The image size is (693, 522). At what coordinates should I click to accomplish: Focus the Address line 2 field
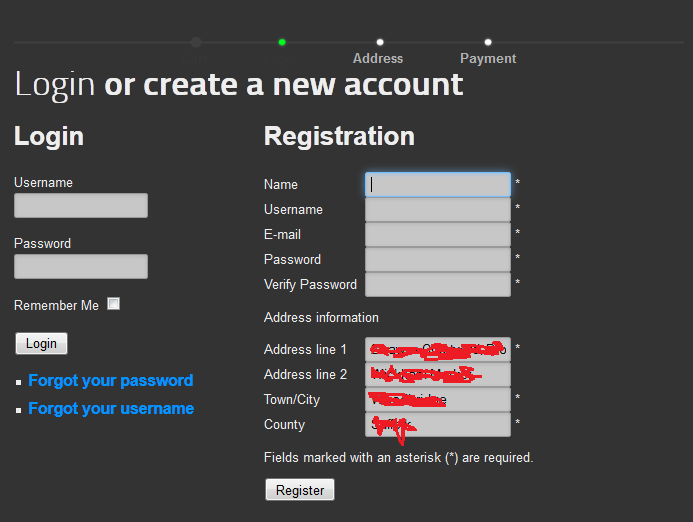click(x=438, y=374)
